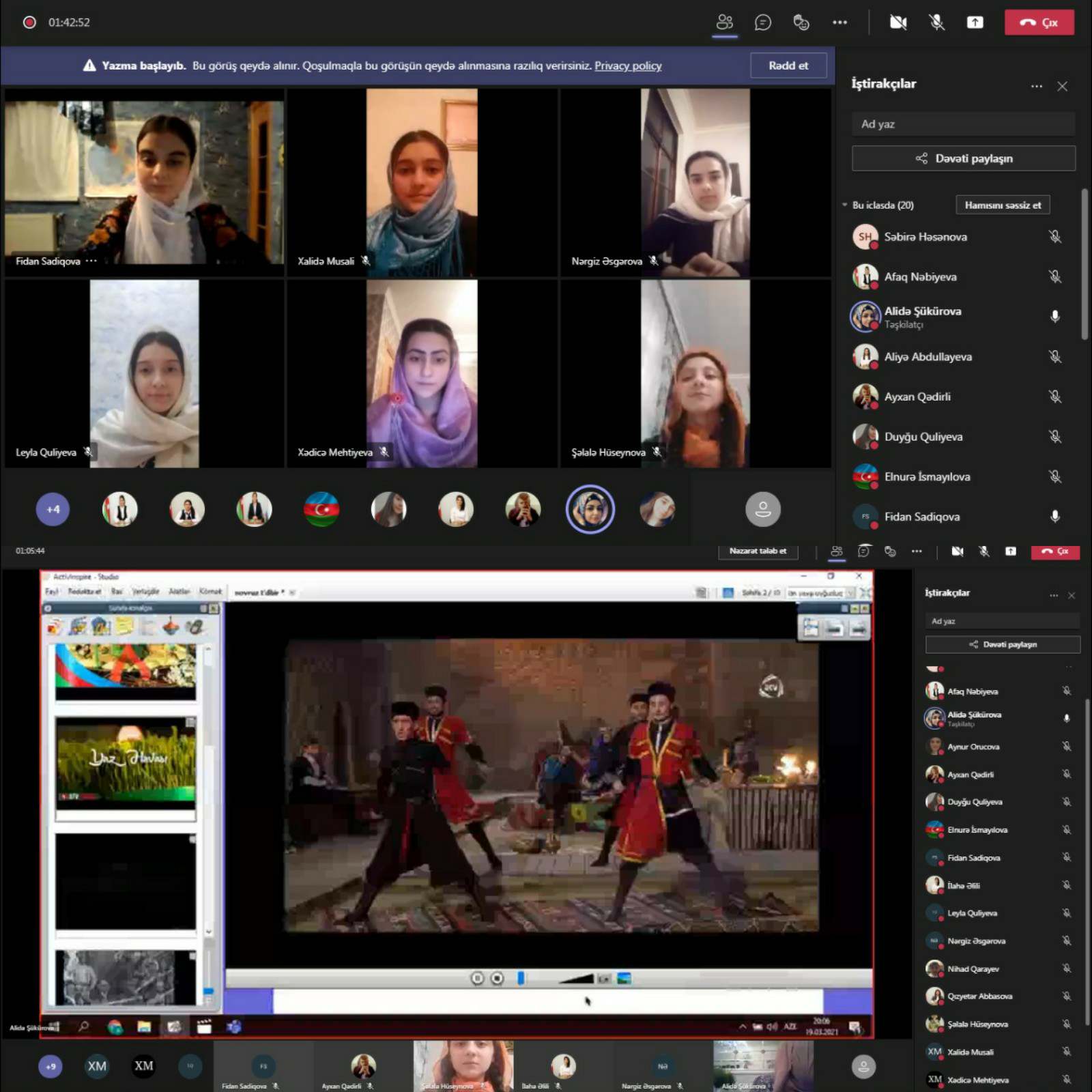Open the Fayl menu in ActivInspire
Screen dimensions: 1092x1092
(x=52, y=591)
